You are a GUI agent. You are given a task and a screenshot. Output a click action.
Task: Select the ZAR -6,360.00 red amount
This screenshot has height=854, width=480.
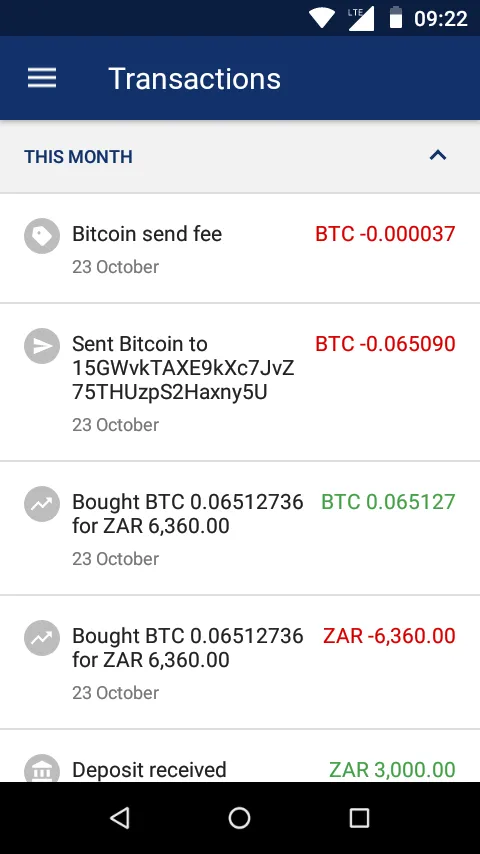389,636
